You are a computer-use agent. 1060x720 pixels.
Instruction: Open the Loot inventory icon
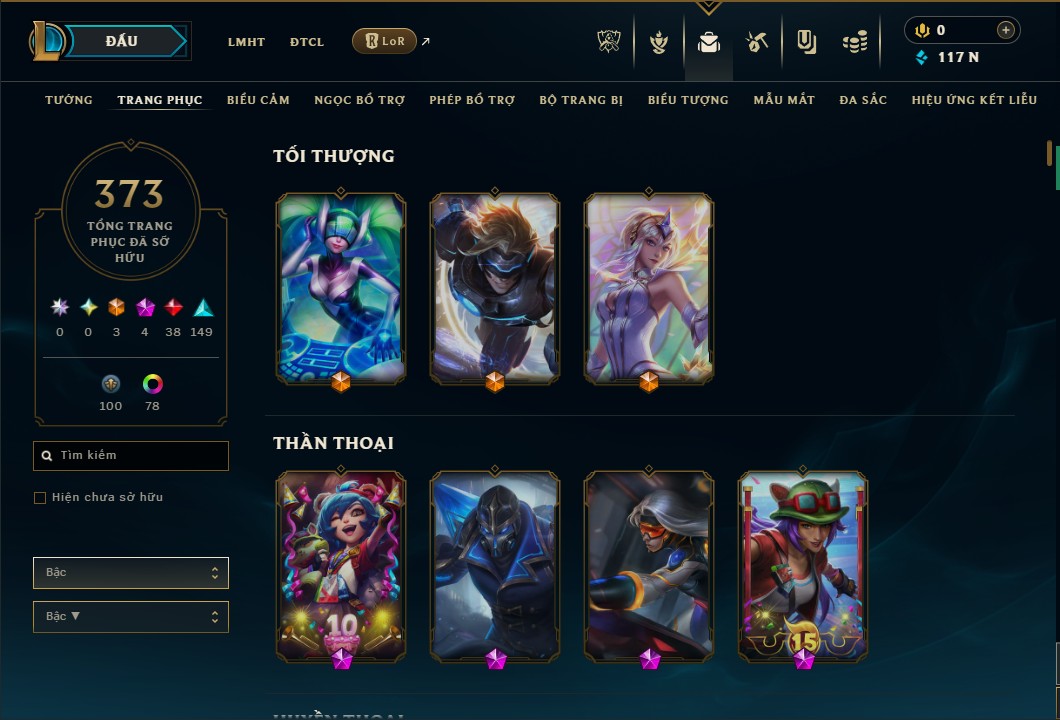click(x=806, y=42)
